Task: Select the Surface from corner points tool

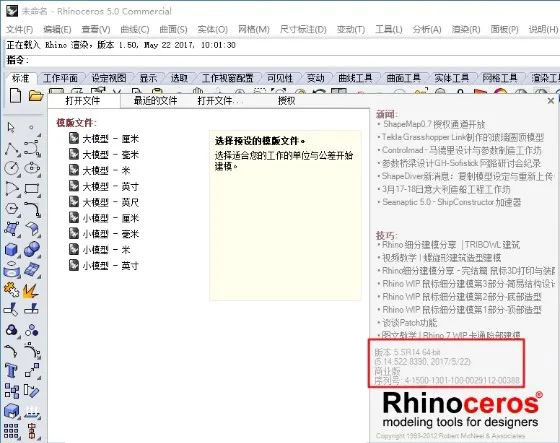Action: pos(12,229)
